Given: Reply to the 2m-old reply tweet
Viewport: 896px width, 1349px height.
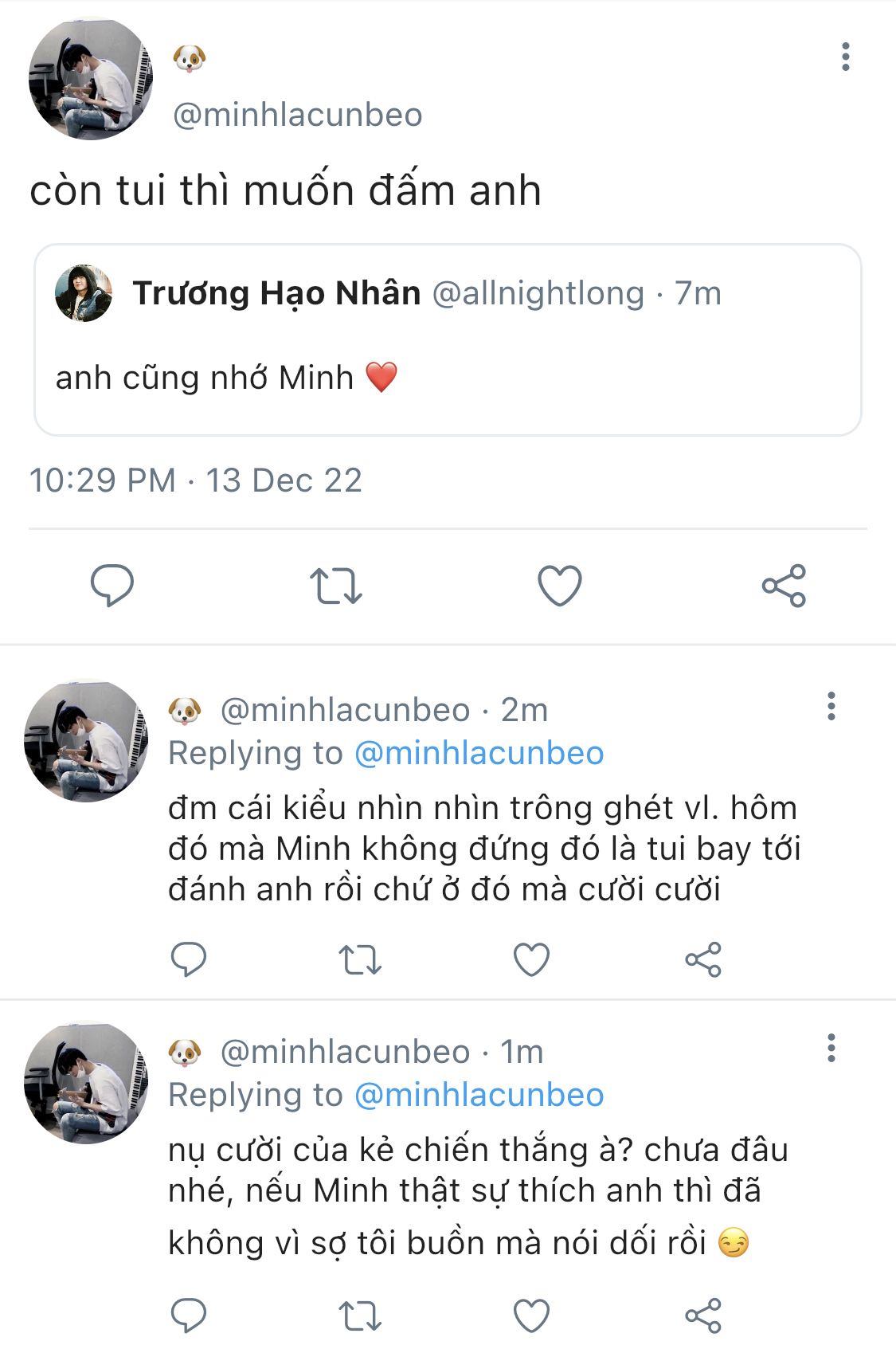Looking at the screenshot, I should click(189, 959).
